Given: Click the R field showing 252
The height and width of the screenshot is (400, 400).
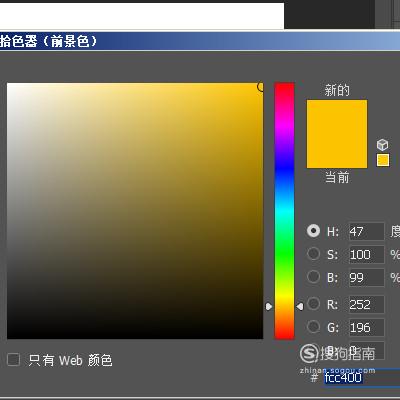Looking at the screenshot, I should tap(366, 305).
